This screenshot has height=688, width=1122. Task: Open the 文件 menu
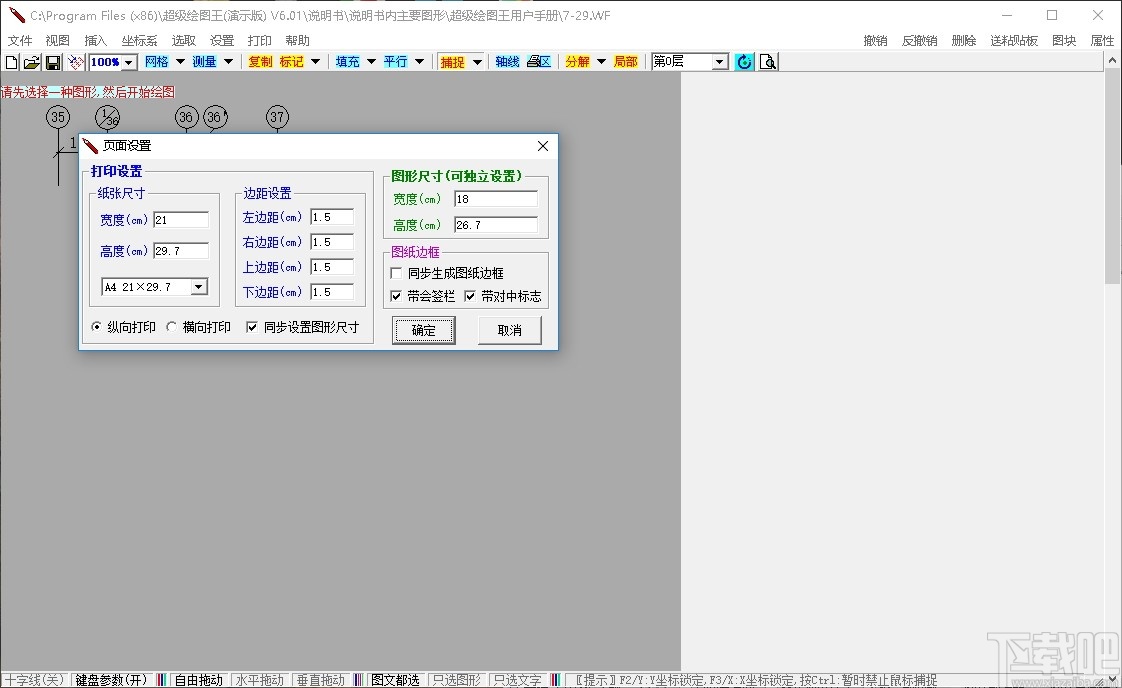pyautogui.click(x=20, y=41)
